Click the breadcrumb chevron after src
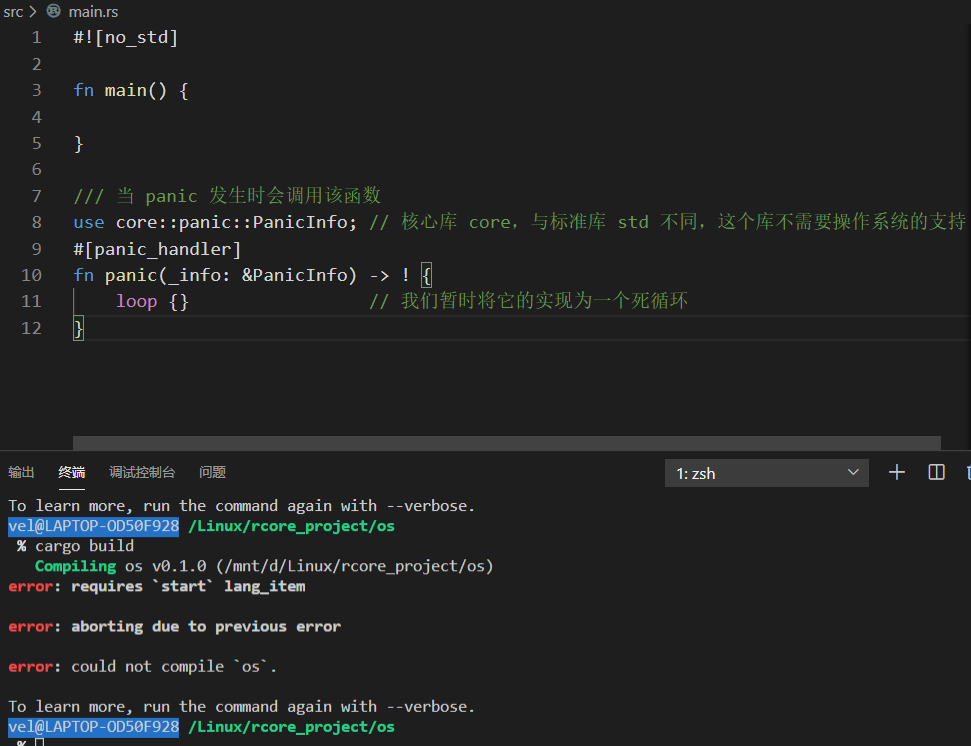The image size is (971, 746). coord(33,11)
